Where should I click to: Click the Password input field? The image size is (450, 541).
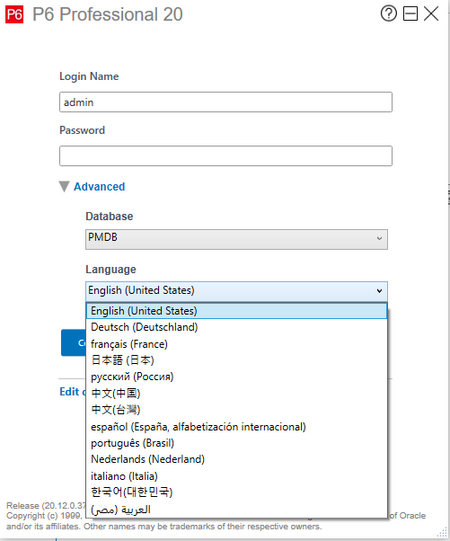(x=226, y=156)
